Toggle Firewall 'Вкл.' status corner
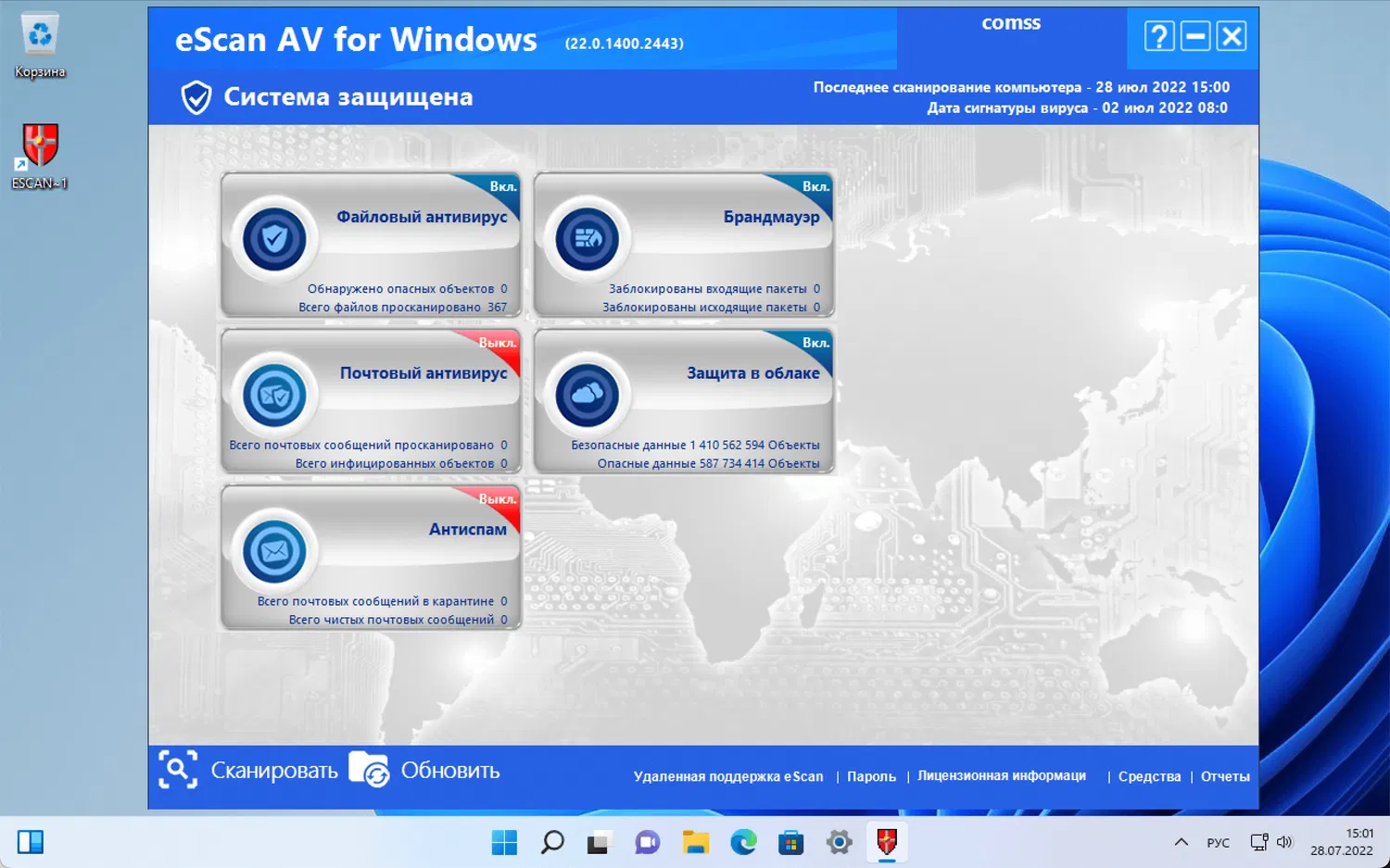The image size is (1390, 868). click(815, 188)
